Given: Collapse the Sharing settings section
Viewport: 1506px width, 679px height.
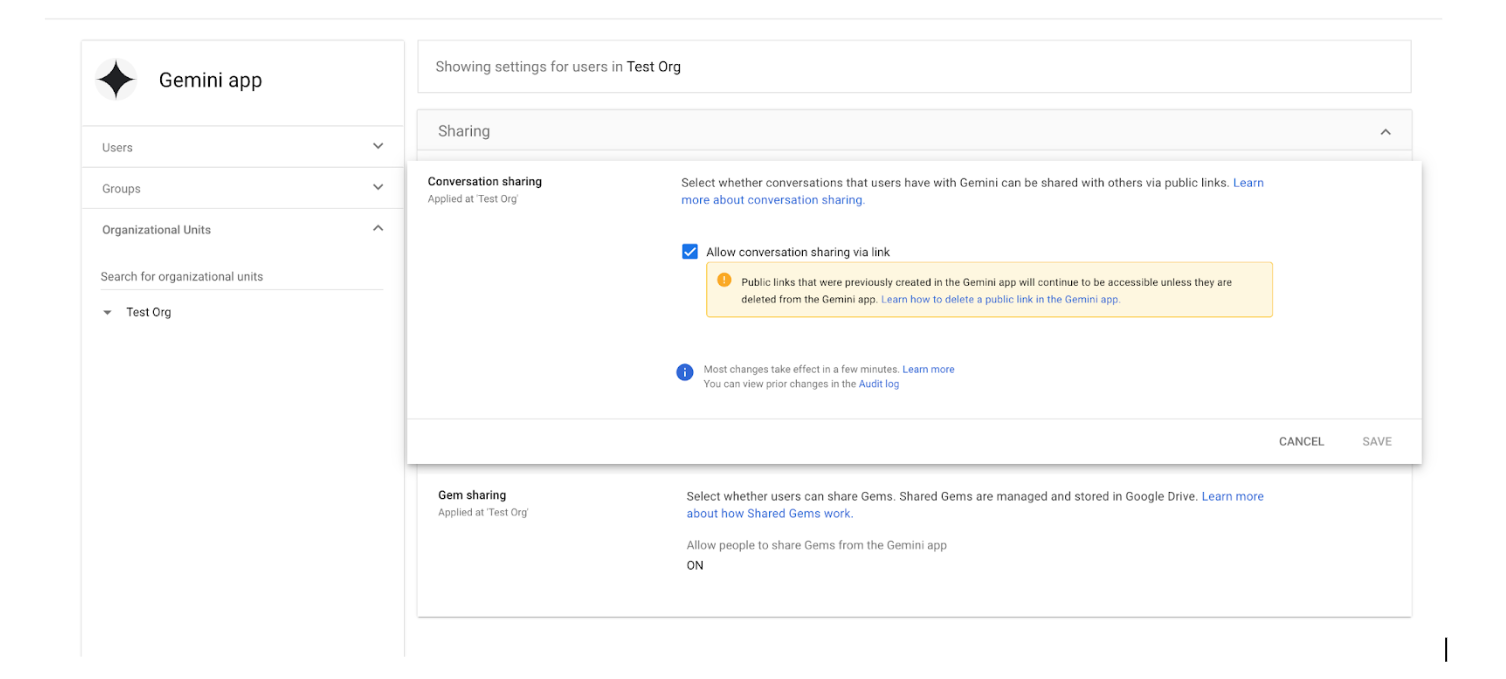Looking at the screenshot, I should click(x=1386, y=130).
